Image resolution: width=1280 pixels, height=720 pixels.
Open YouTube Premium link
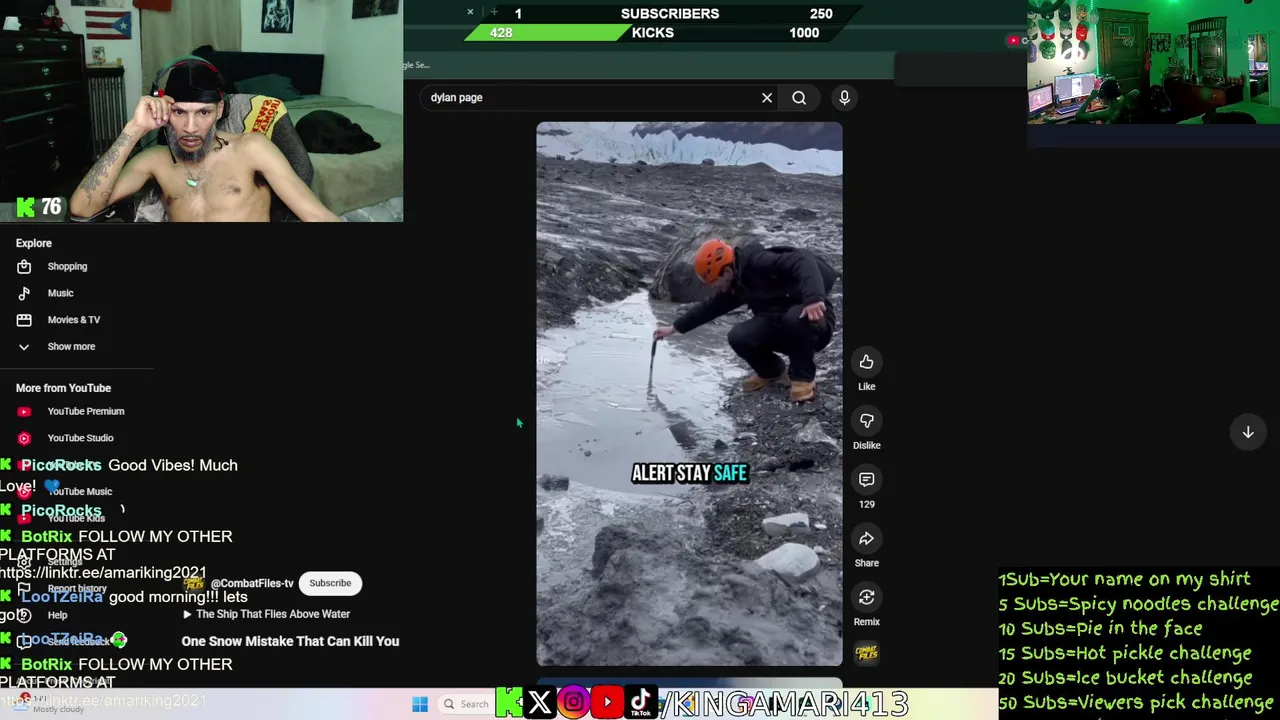click(86, 411)
